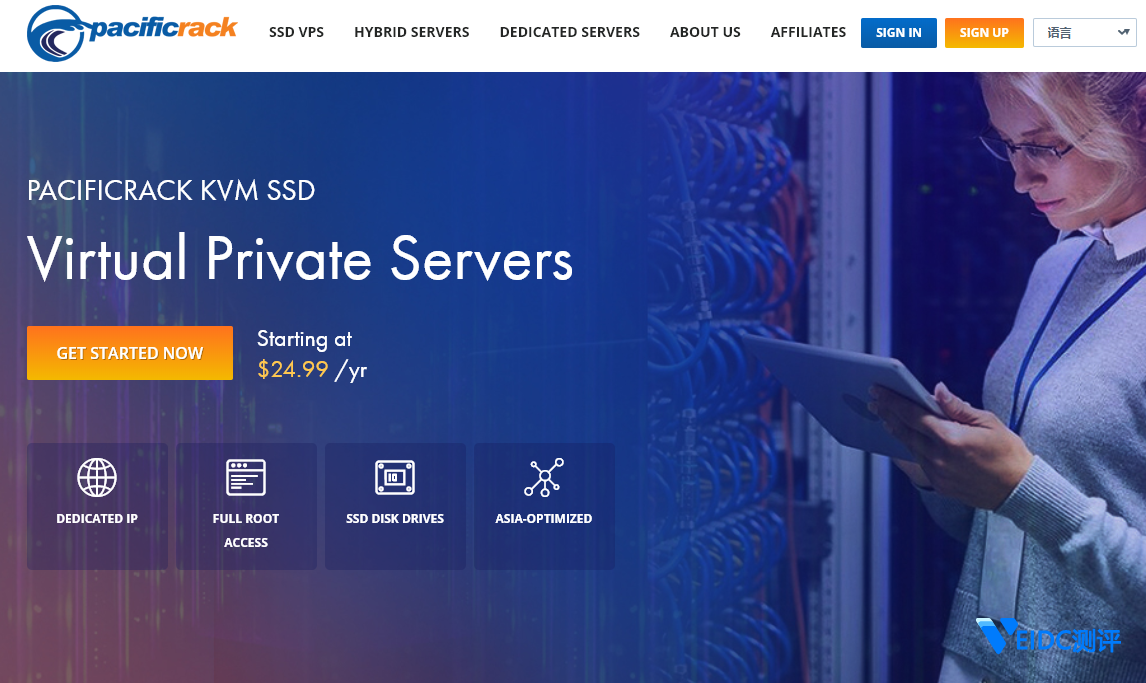The image size is (1146, 683).
Task: Click the Sign In button
Action: coord(898,33)
